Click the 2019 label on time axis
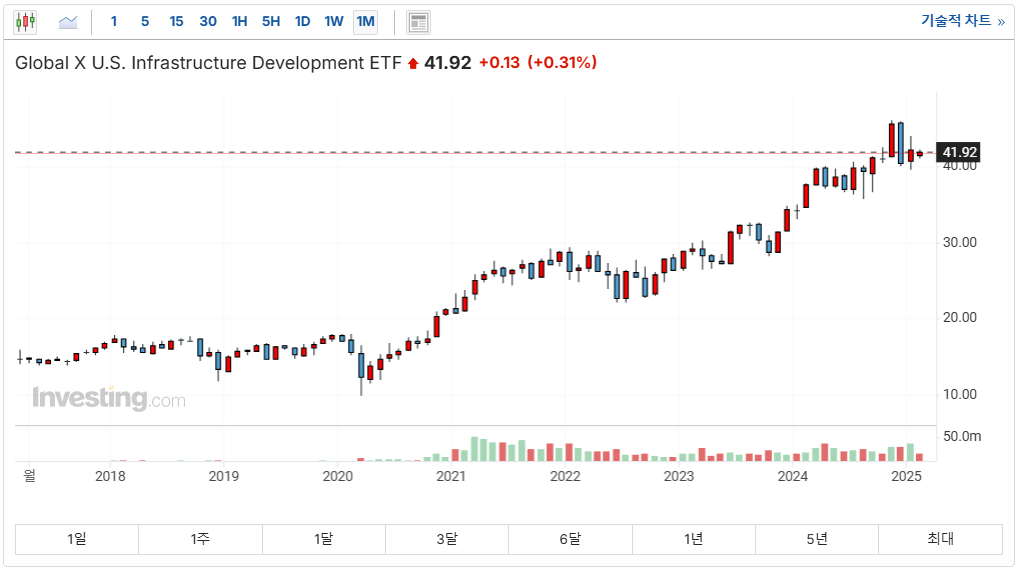1017x573 pixels. tap(224, 476)
